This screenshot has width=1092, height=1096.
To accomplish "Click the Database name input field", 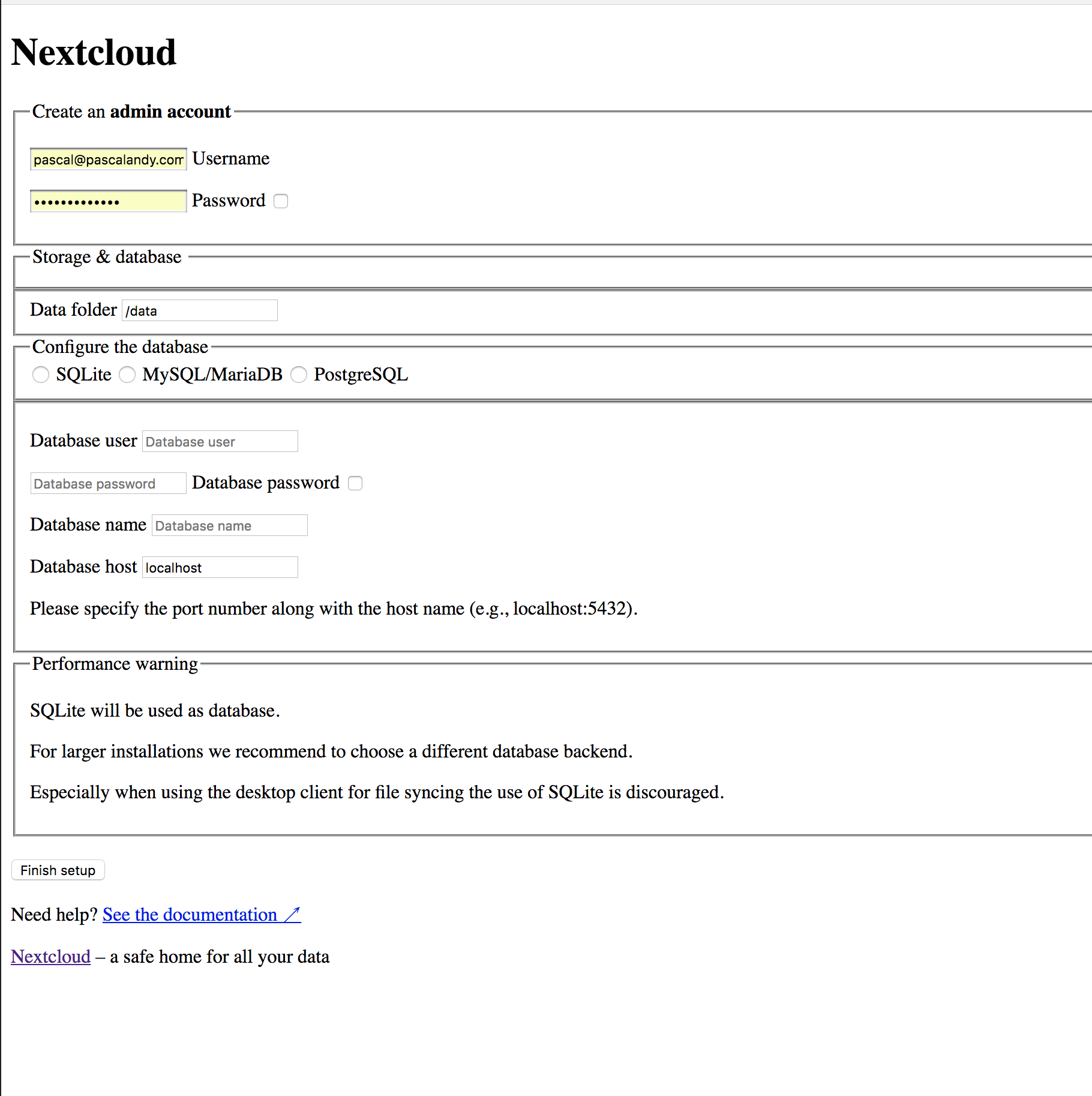I will point(230,525).
